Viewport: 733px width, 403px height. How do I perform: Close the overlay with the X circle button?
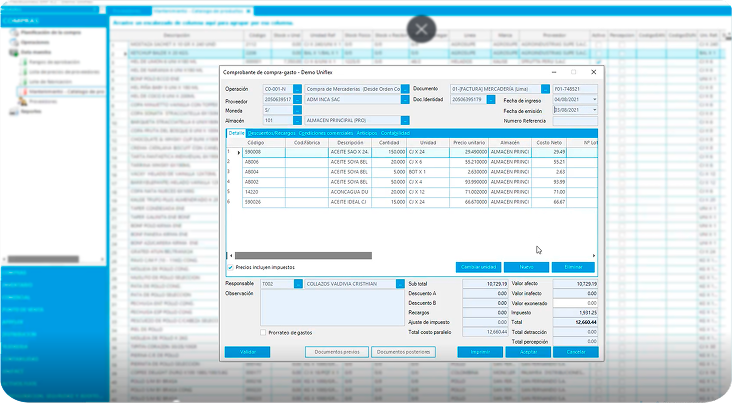[x=423, y=29]
